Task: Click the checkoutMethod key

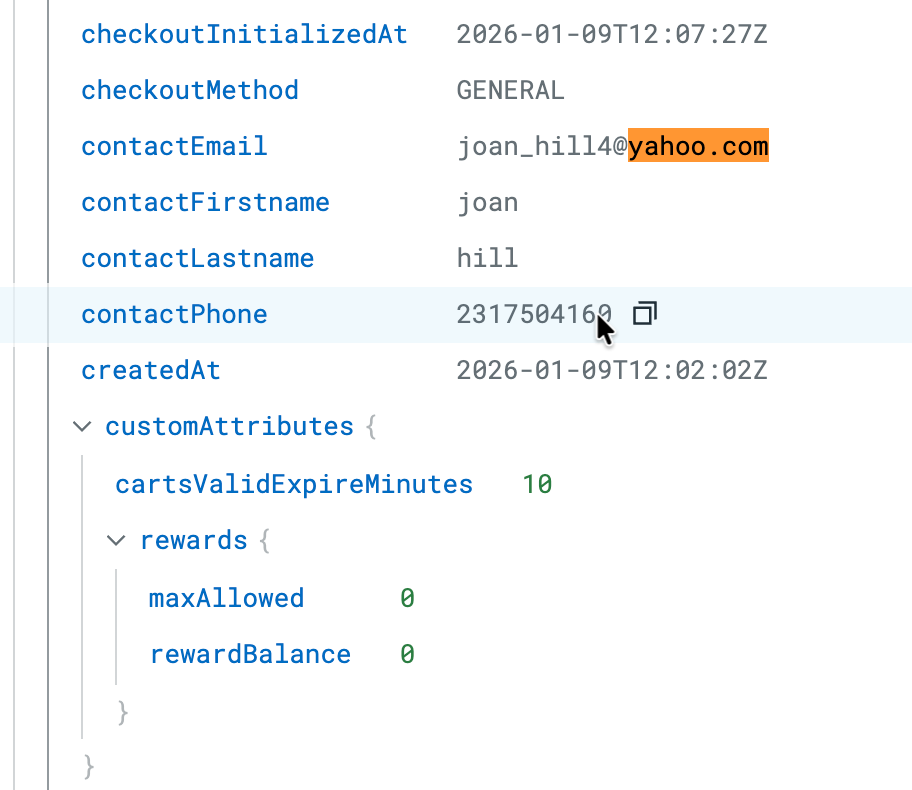Action: pos(190,90)
